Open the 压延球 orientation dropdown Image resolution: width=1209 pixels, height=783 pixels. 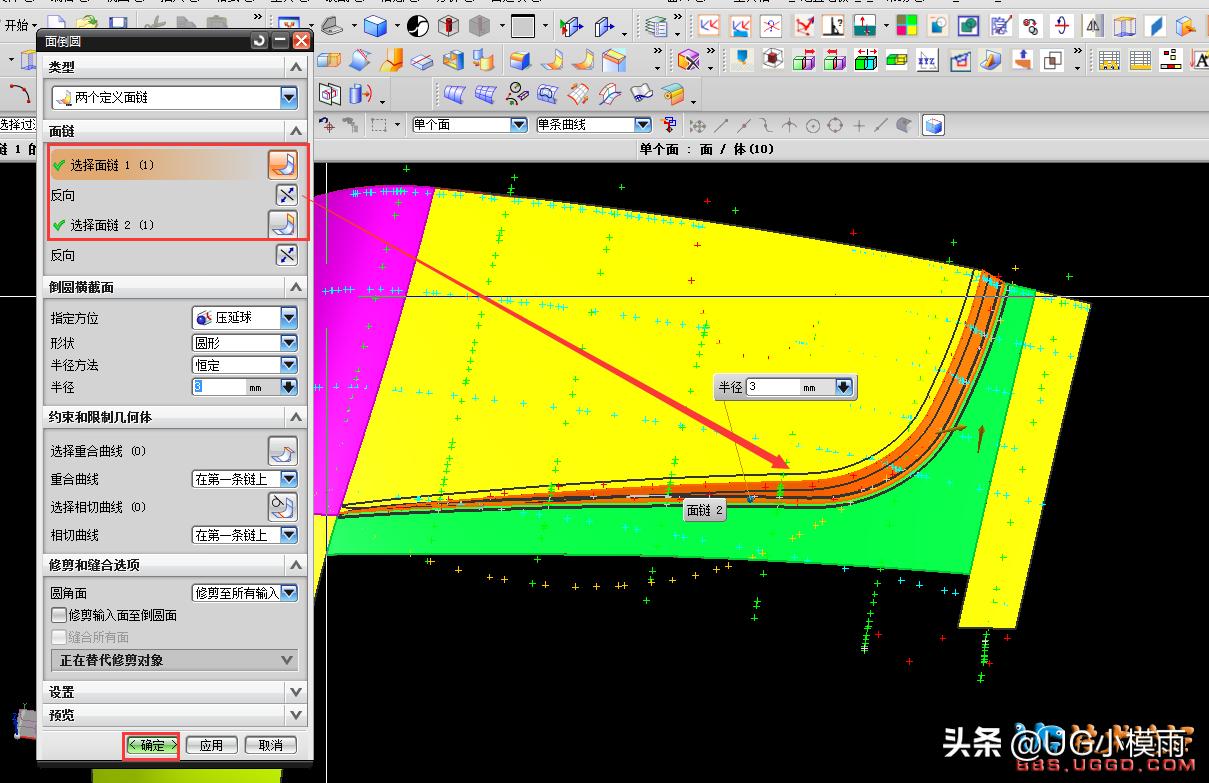tap(289, 318)
